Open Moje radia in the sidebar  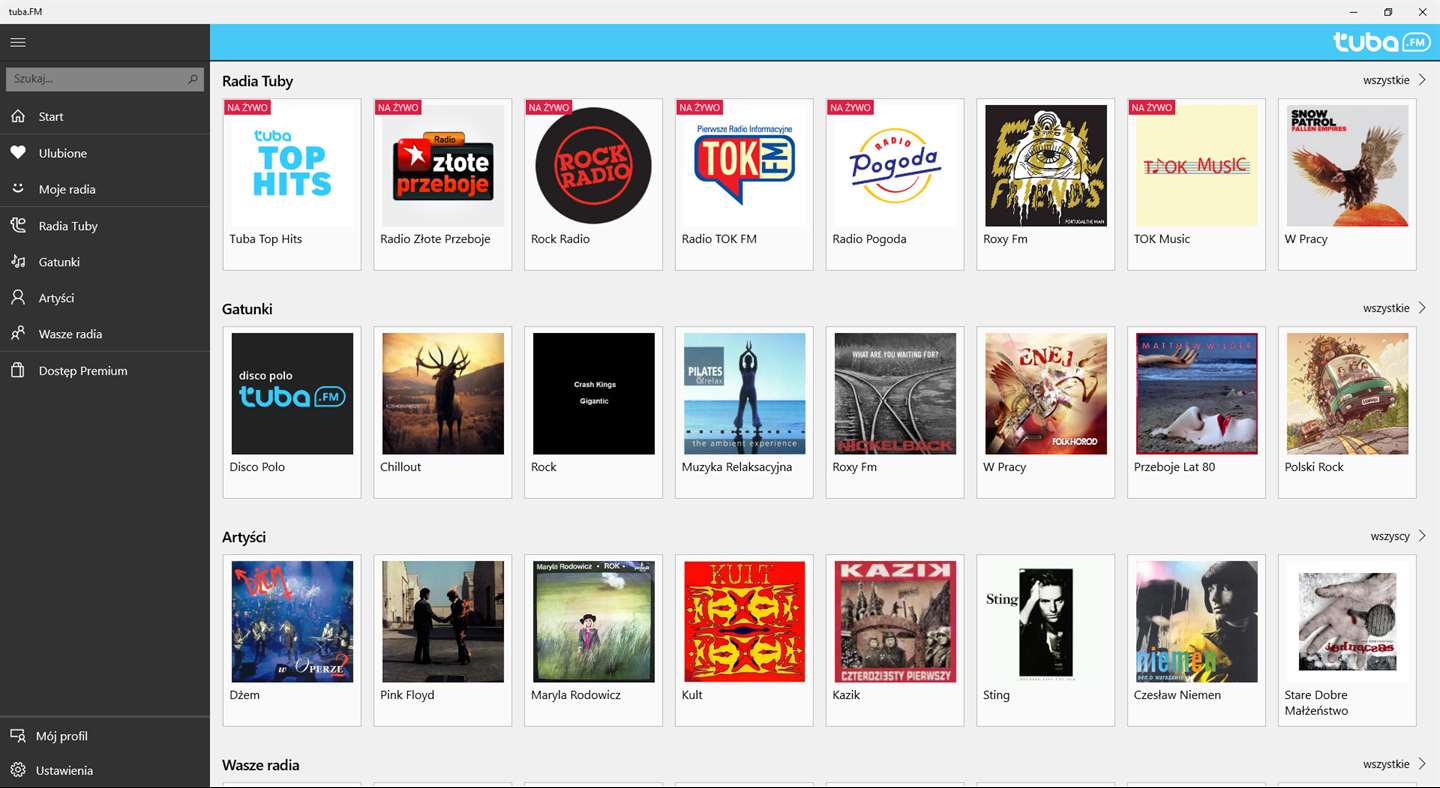105,189
